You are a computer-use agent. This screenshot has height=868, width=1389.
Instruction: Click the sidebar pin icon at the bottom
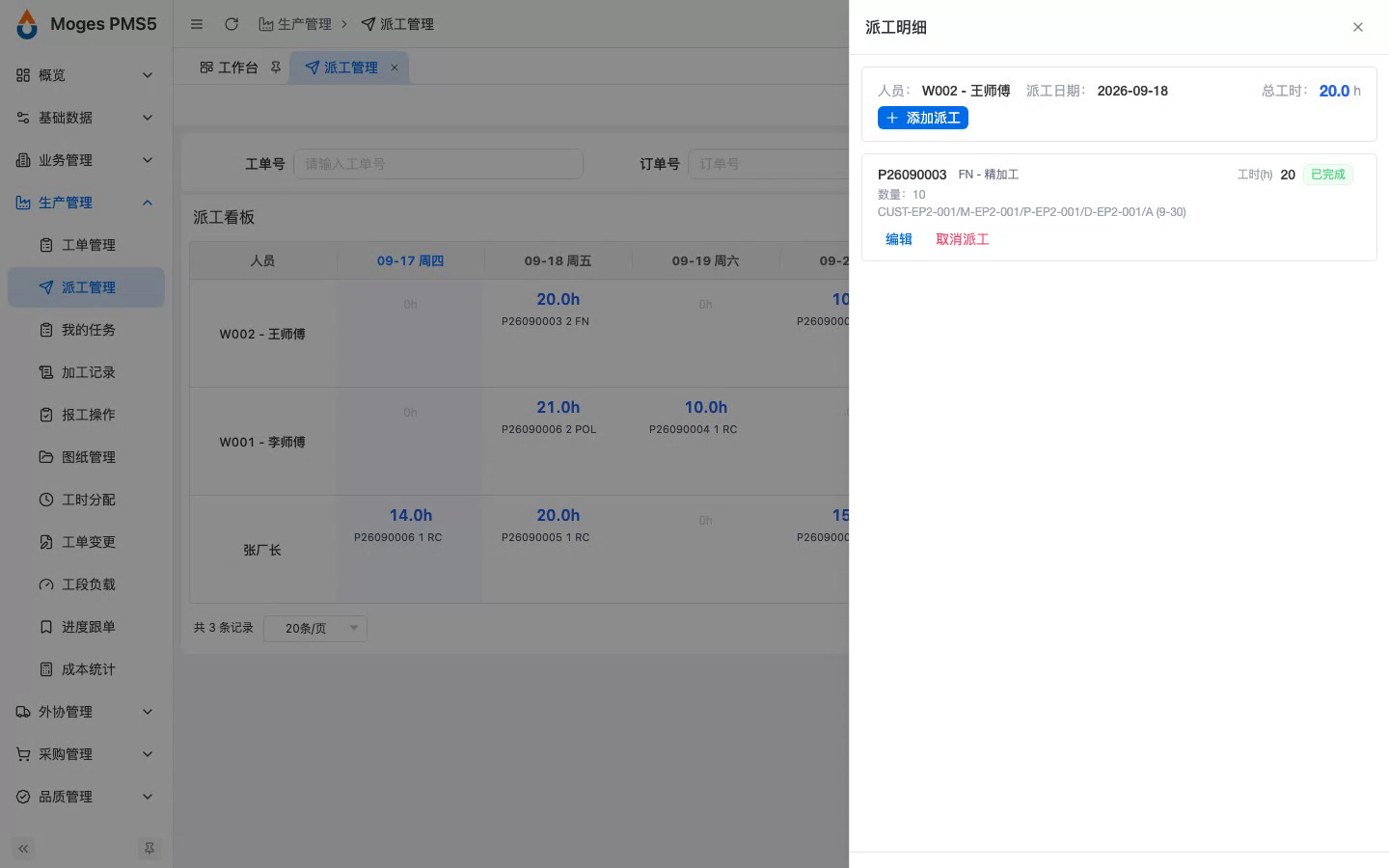[x=149, y=849]
